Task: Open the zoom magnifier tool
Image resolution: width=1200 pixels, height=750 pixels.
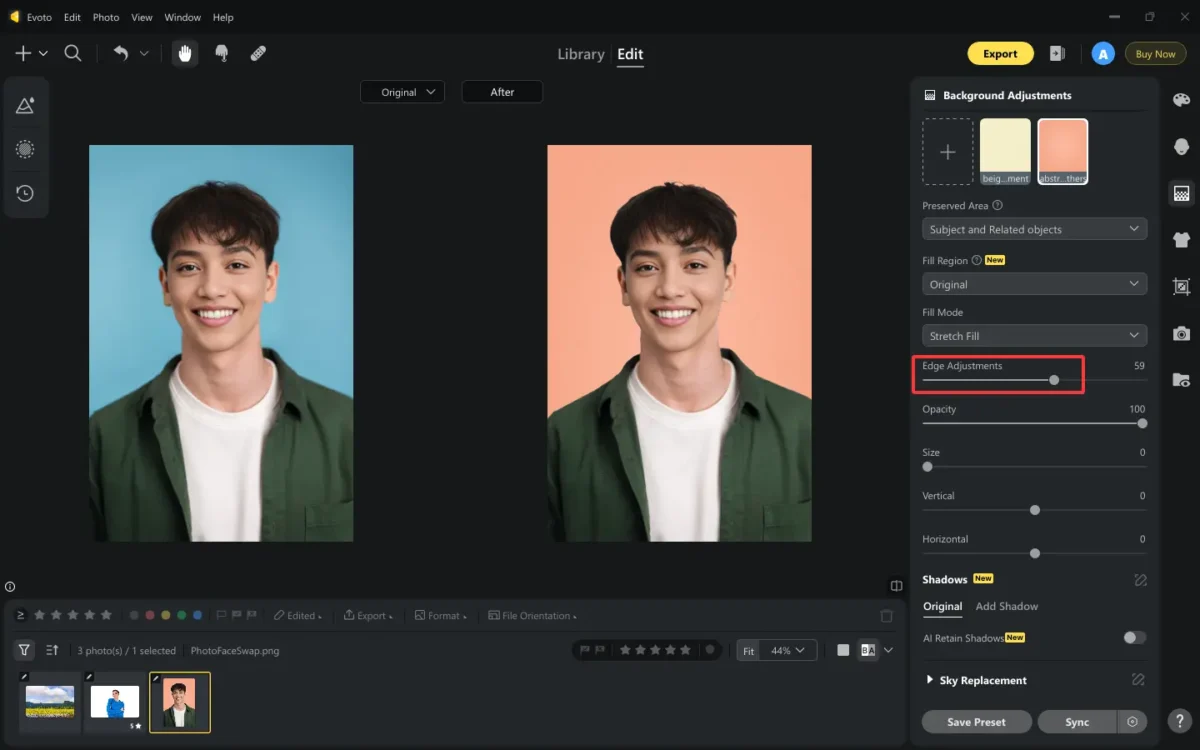Action: click(x=73, y=54)
